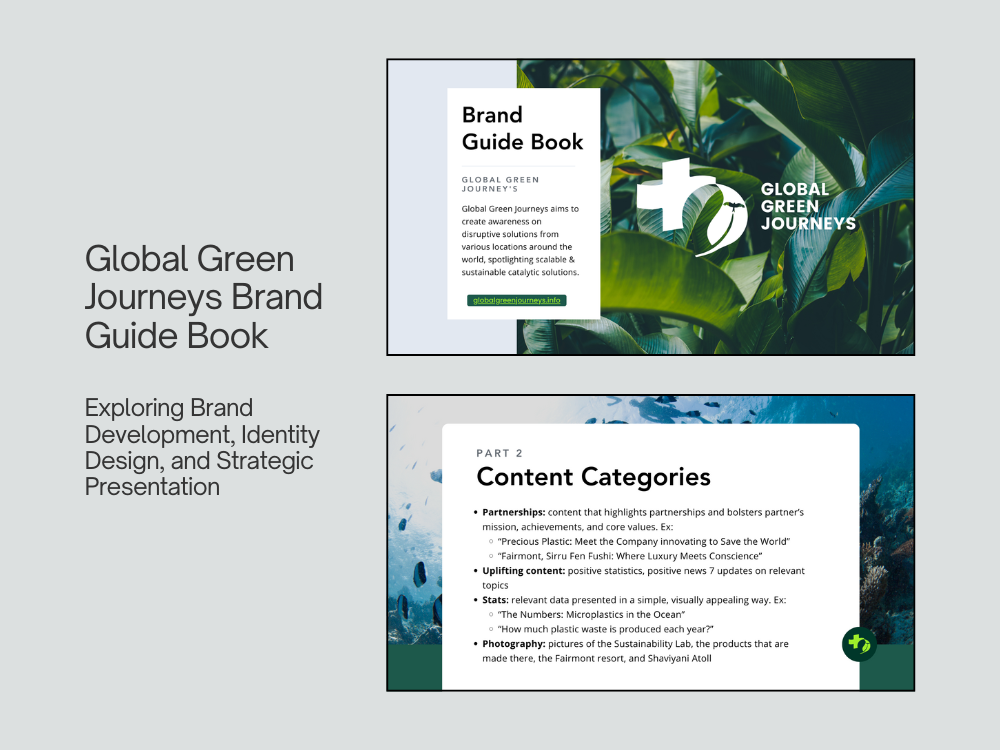
Task: Click the 'PART 2' label
Action: [499, 453]
